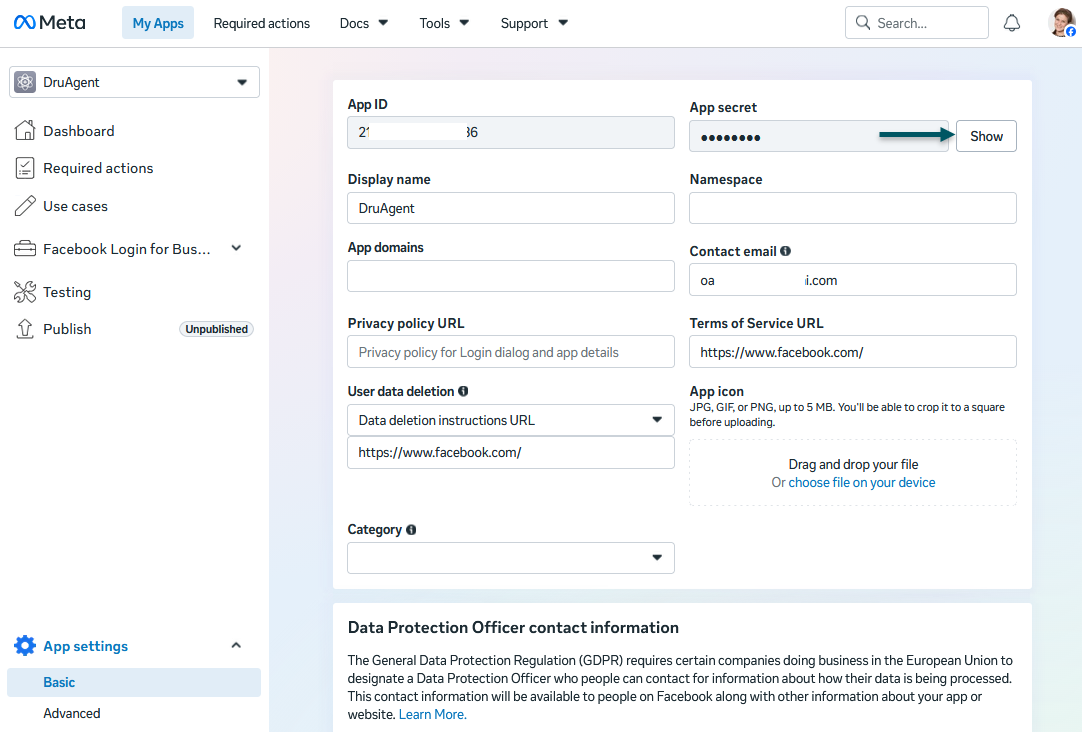Open Required actions in sidebar
This screenshot has width=1082, height=732.
[x=98, y=168]
